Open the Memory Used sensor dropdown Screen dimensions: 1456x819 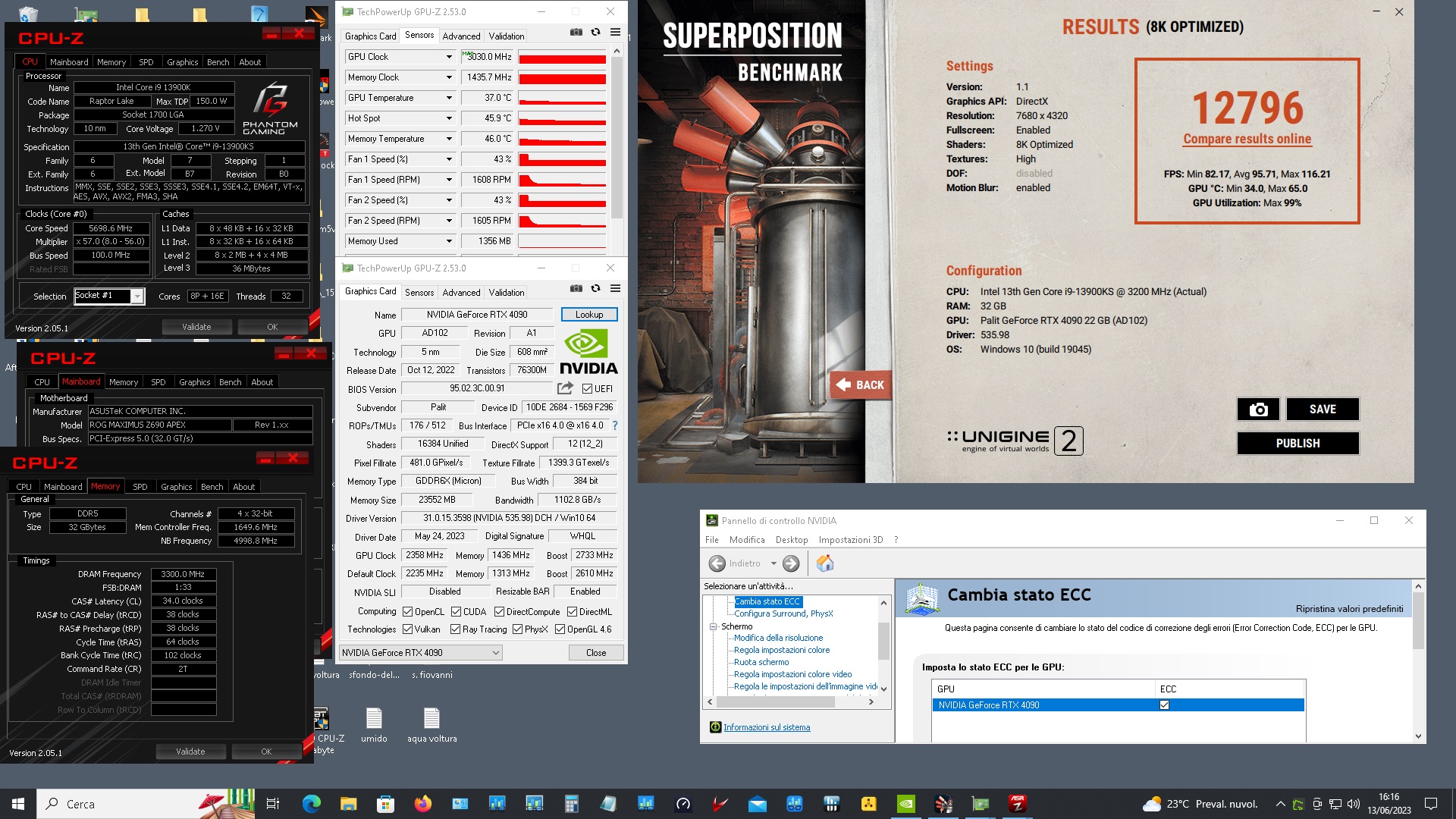[x=449, y=241]
